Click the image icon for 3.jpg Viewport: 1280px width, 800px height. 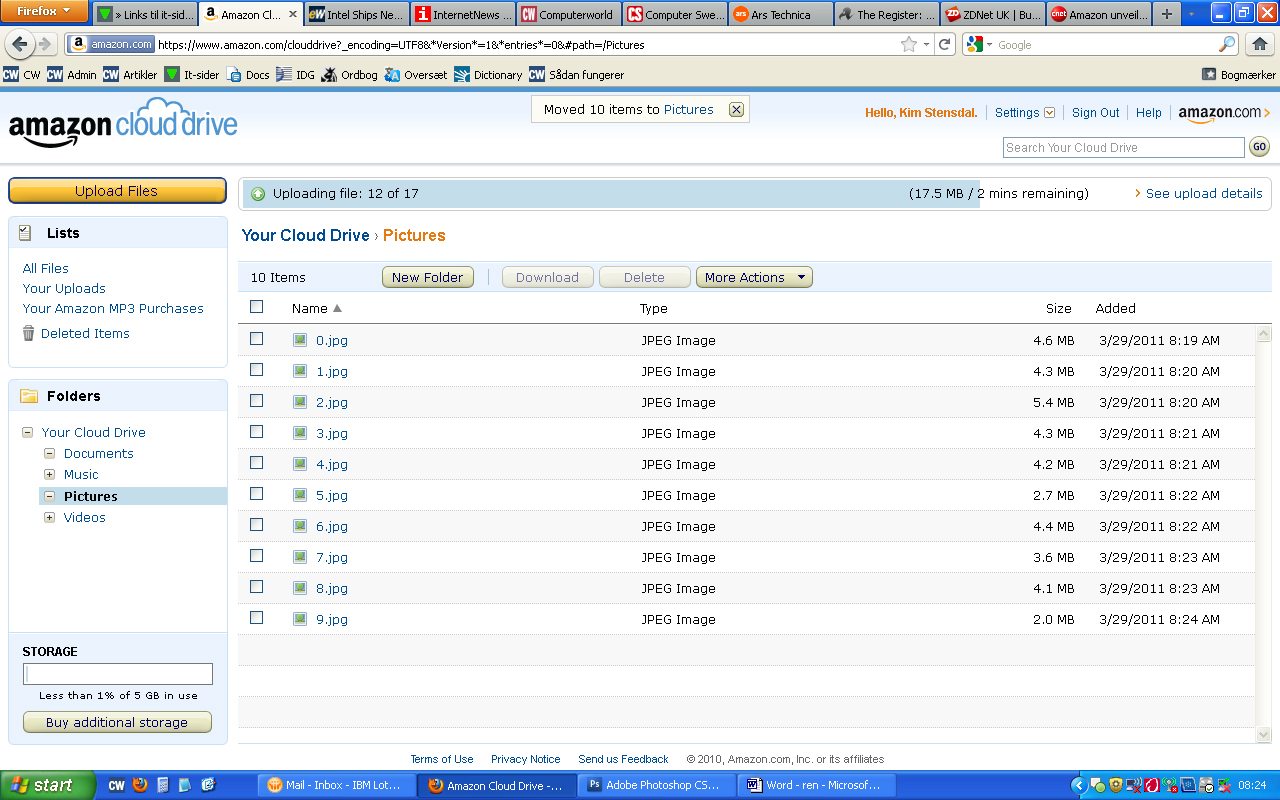[300, 433]
